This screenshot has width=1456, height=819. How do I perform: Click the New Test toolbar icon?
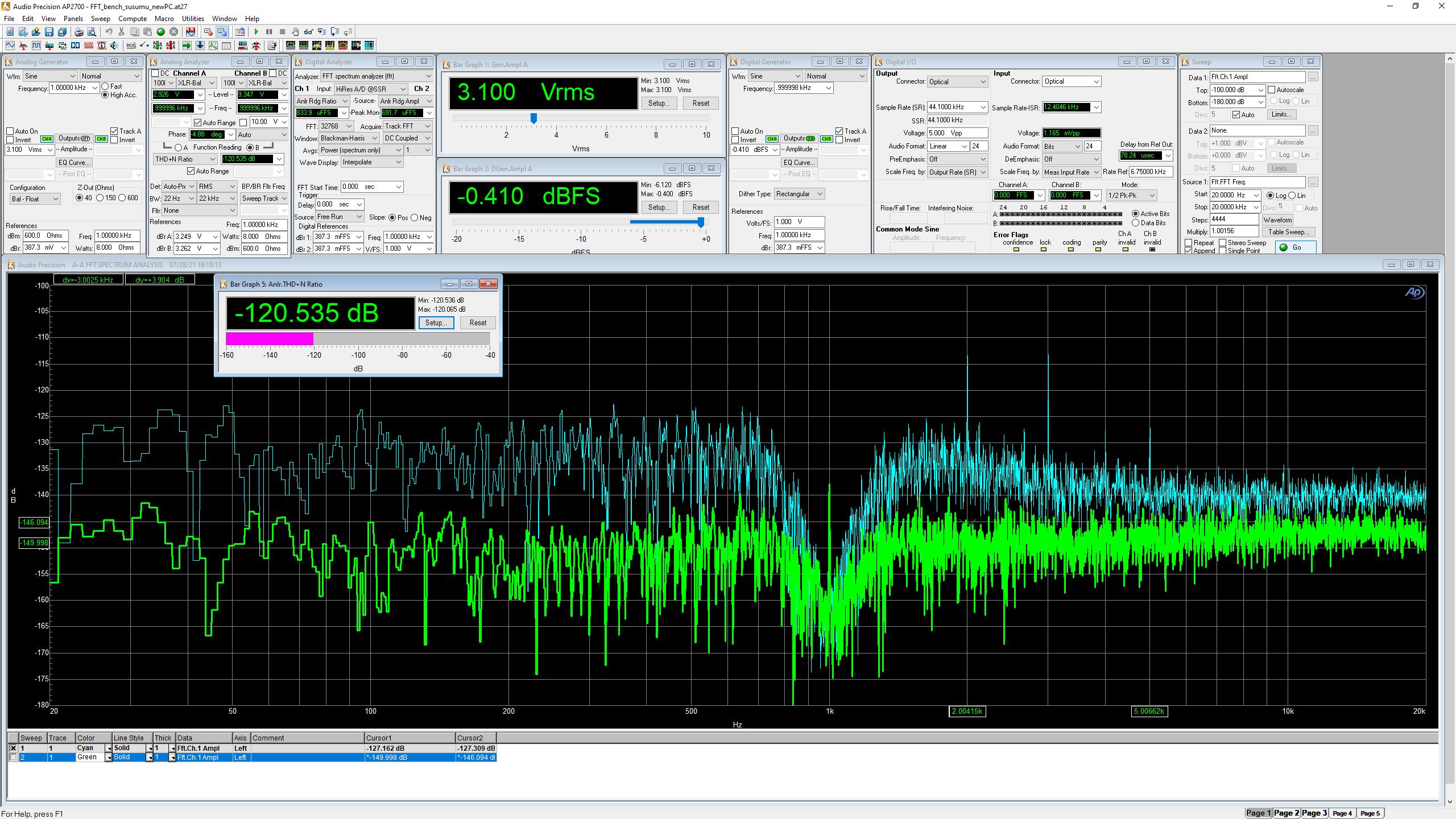pyautogui.click(x=10, y=32)
